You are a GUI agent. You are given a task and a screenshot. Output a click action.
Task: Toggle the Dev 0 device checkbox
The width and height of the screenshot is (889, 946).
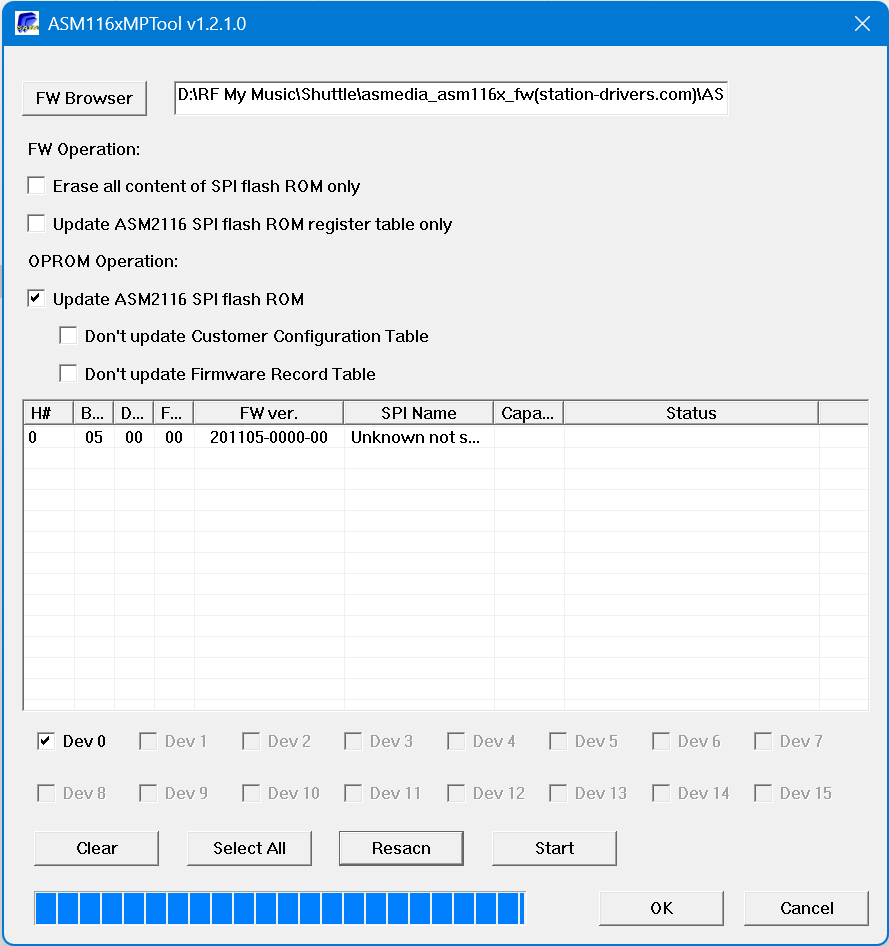click(x=46, y=741)
